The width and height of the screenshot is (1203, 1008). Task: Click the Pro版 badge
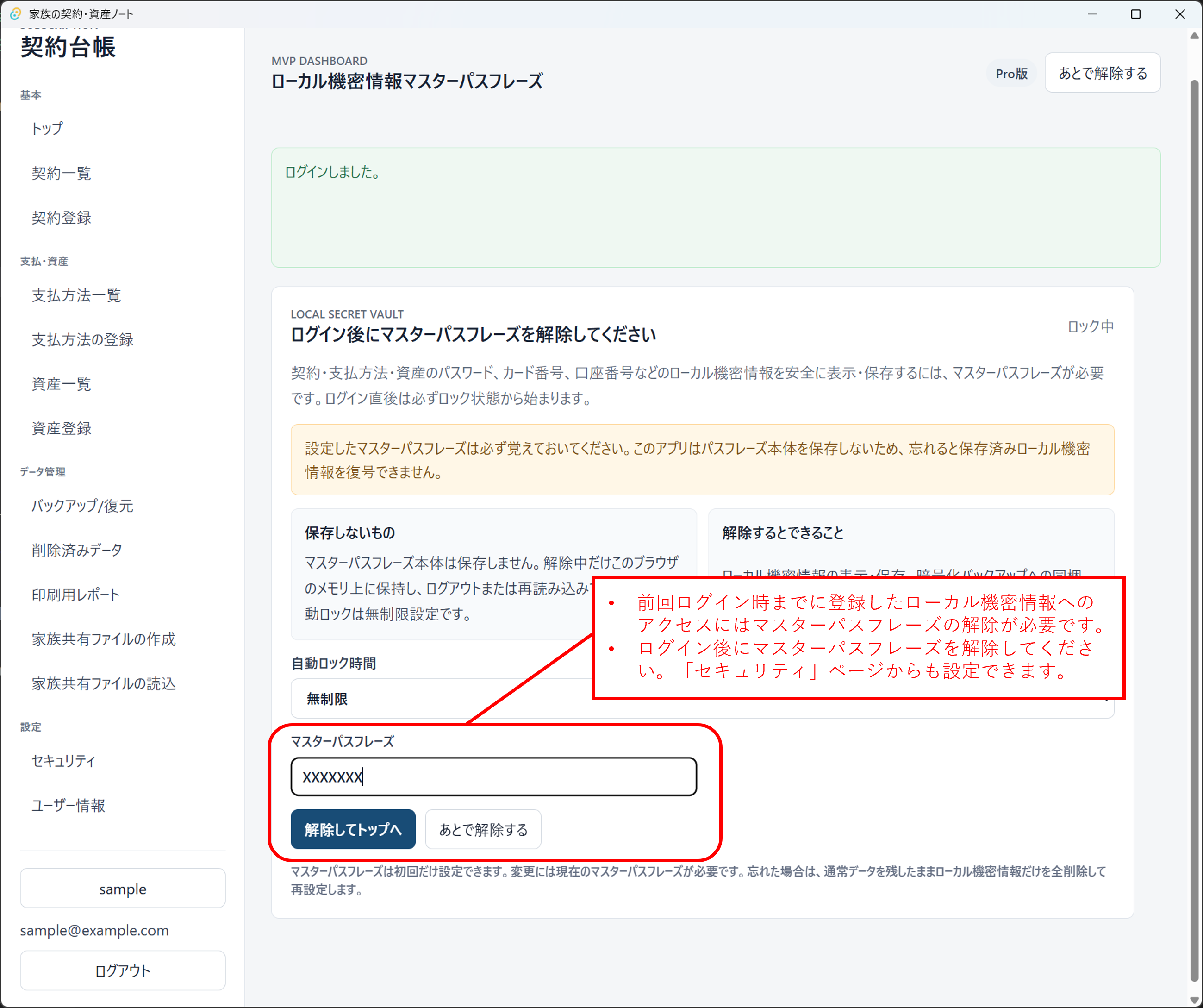point(1012,74)
